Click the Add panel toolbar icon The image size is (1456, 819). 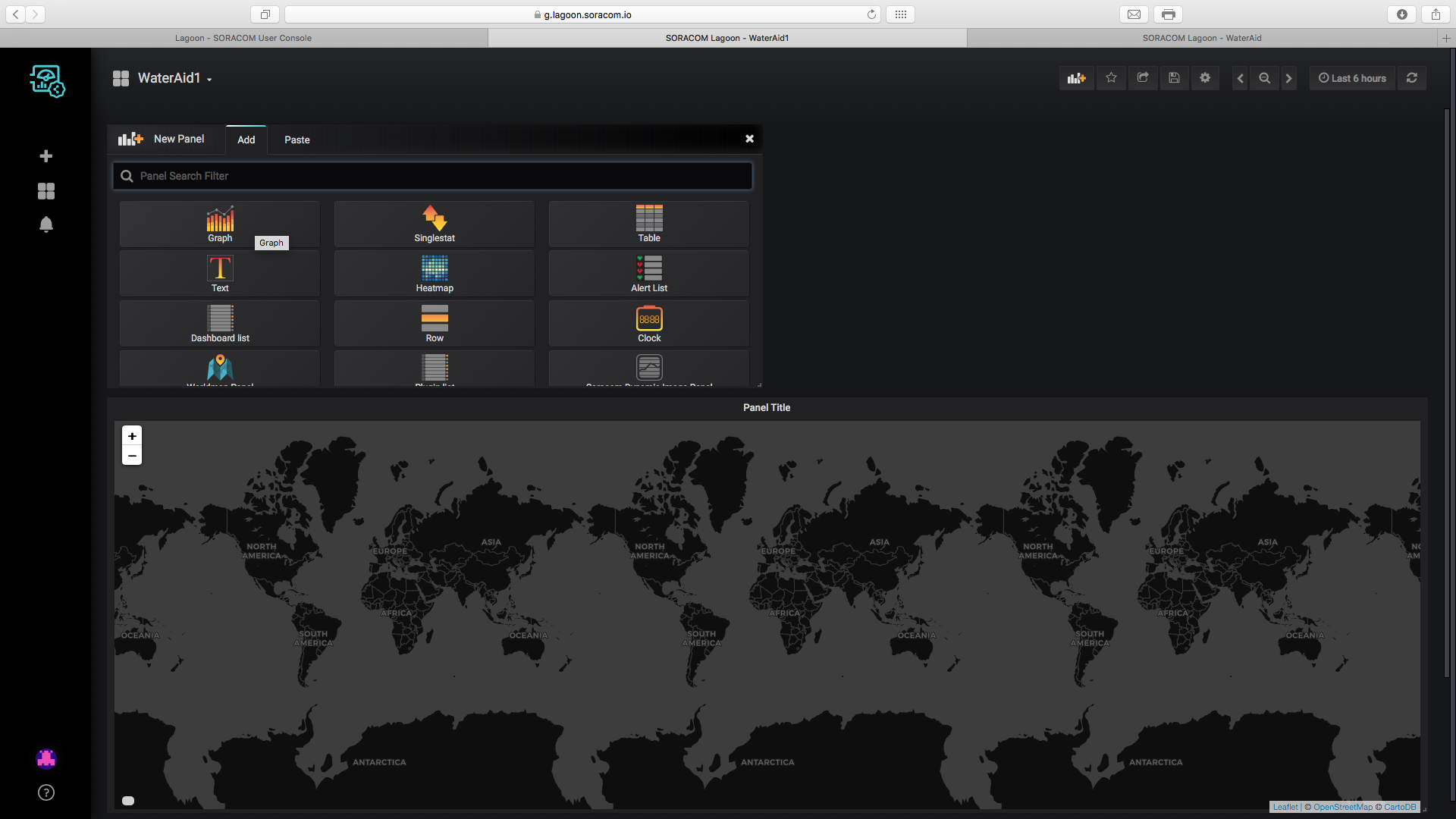(x=1076, y=78)
